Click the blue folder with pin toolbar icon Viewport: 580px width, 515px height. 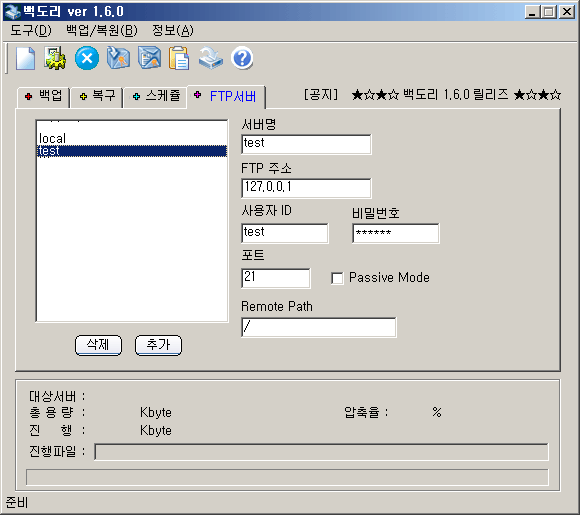pos(118,58)
